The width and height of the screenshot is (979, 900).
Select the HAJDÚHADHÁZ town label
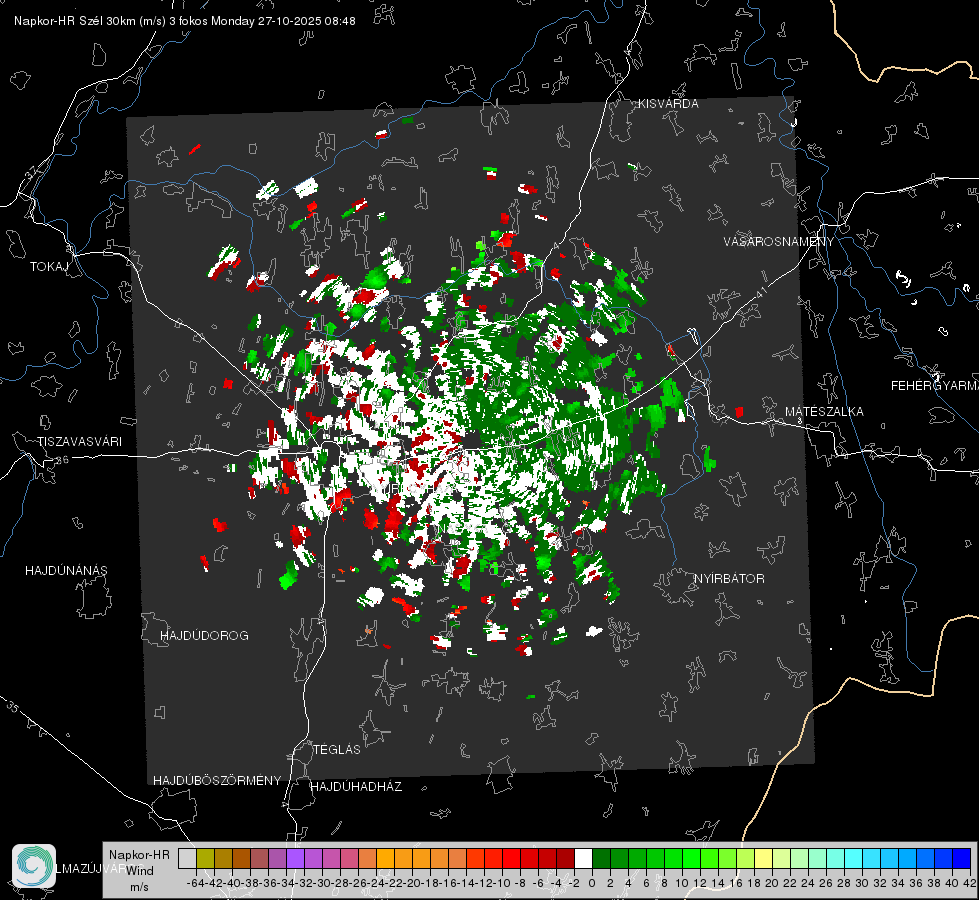point(356,786)
